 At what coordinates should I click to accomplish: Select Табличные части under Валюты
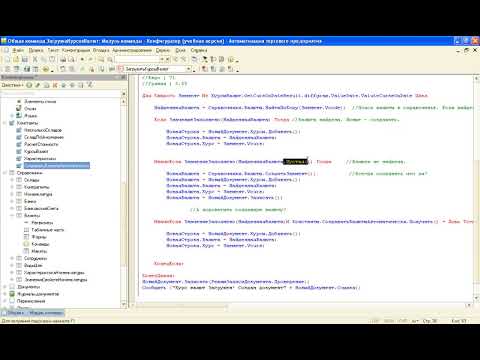click(47, 230)
